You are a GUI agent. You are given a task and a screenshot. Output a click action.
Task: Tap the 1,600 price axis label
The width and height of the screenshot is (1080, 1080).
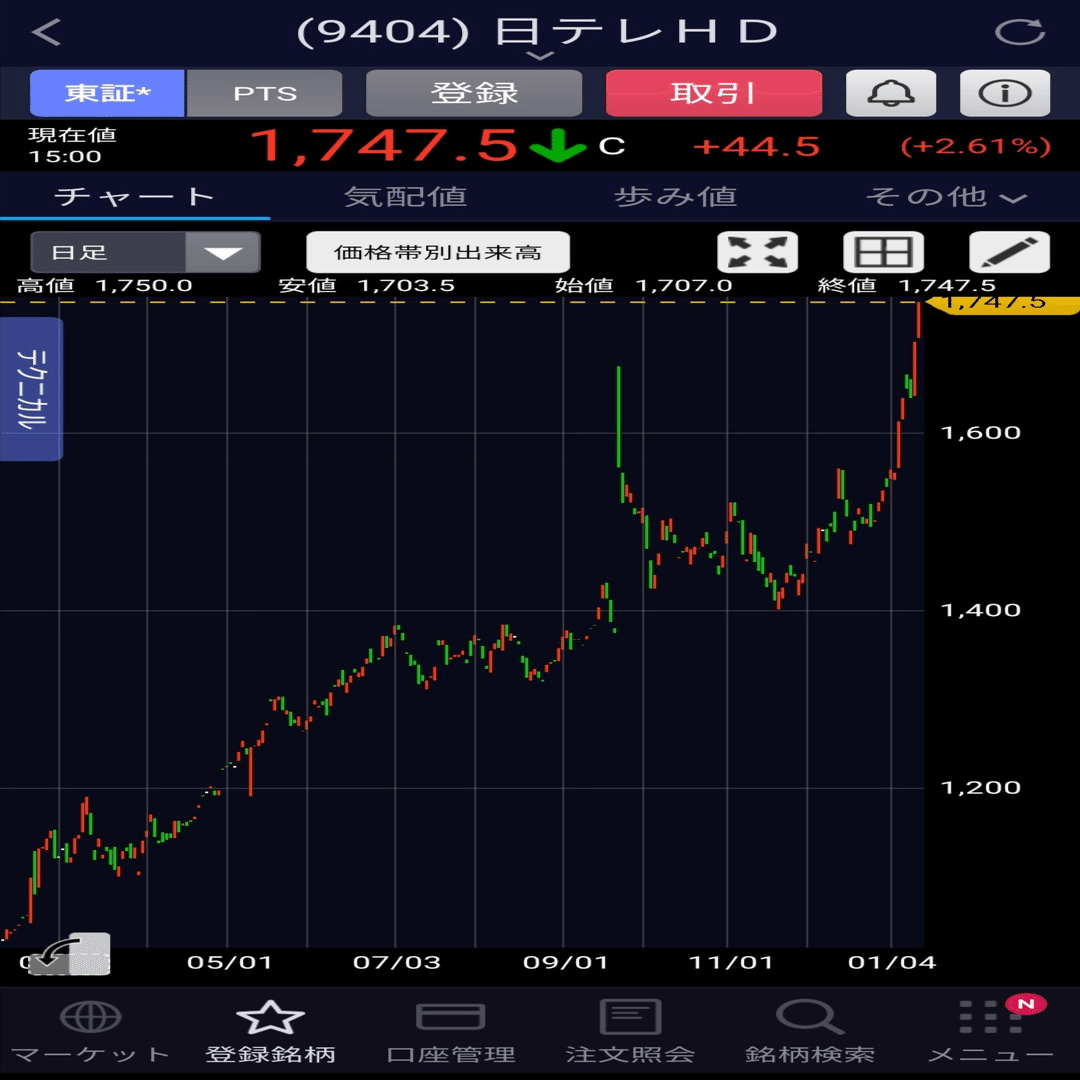(980, 433)
